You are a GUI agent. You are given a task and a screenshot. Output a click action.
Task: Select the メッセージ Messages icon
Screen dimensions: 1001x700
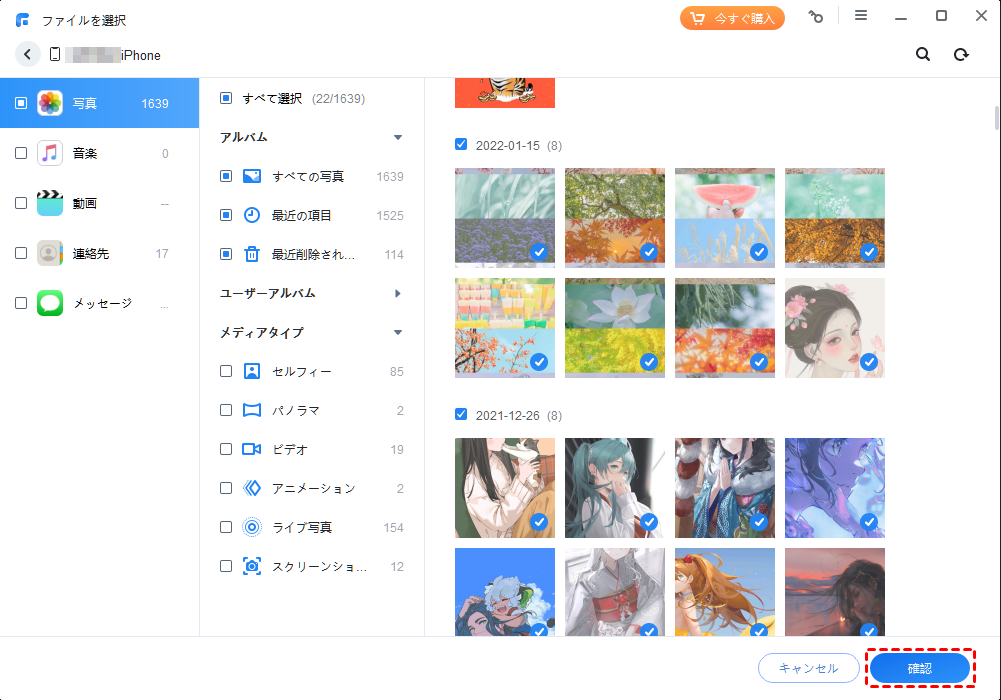(50, 303)
